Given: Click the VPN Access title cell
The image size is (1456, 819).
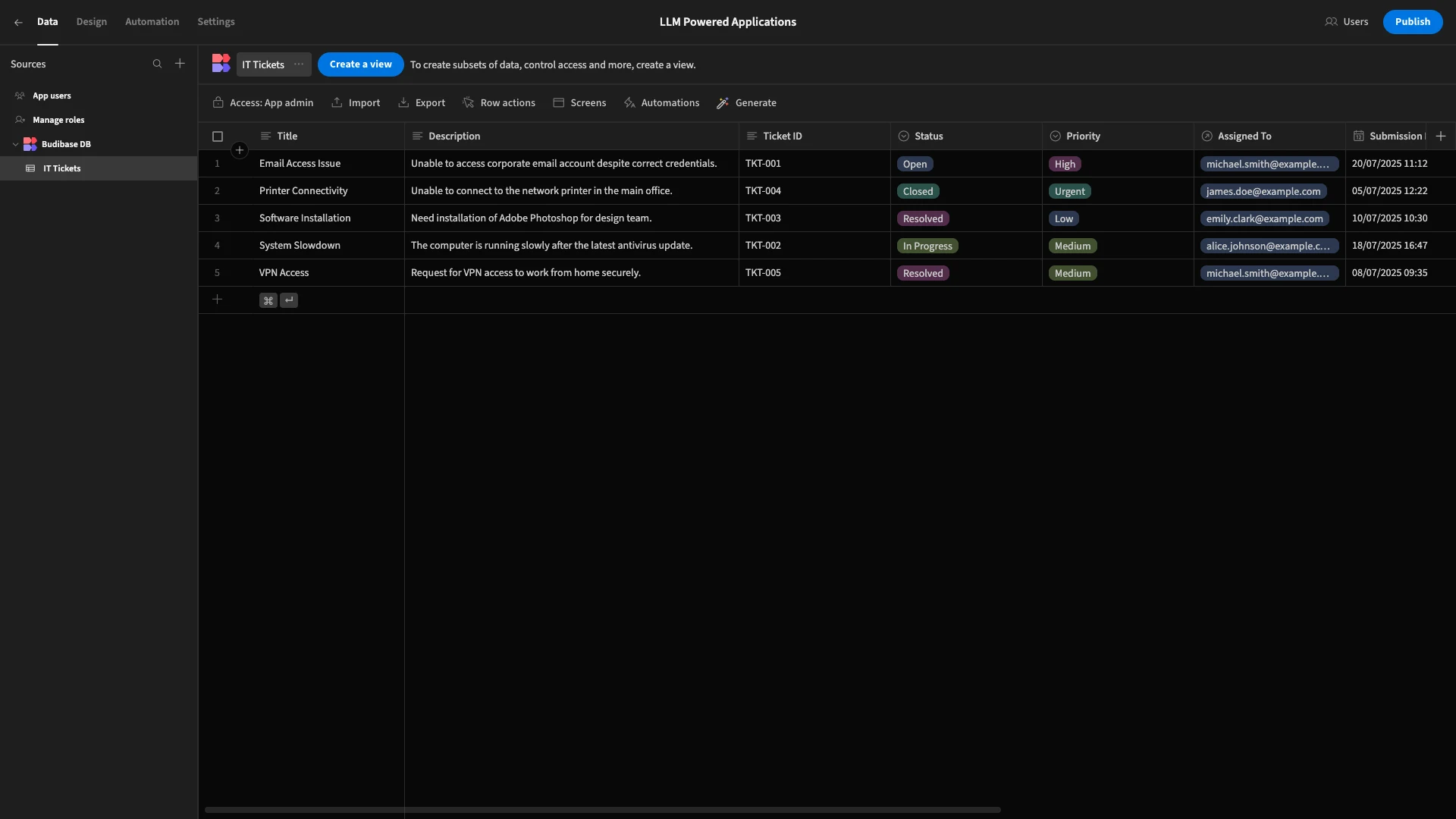Looking at the screenshot, I should 328,273.
